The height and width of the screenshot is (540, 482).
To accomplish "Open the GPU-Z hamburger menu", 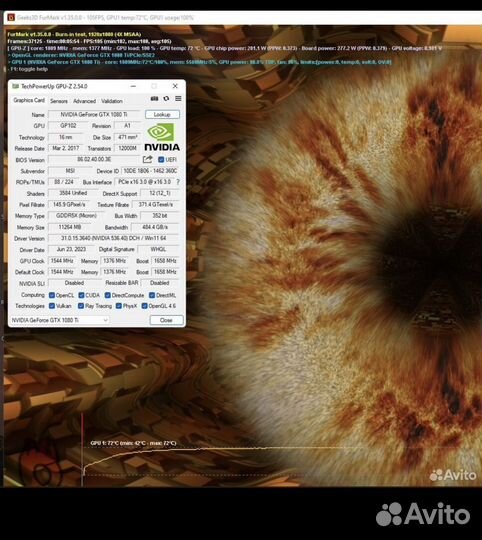I will [x=178, y=99].
